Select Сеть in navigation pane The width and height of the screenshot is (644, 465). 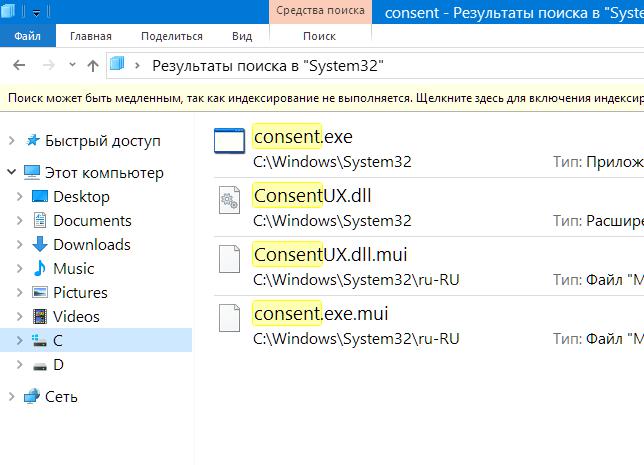tap(61, 396)
